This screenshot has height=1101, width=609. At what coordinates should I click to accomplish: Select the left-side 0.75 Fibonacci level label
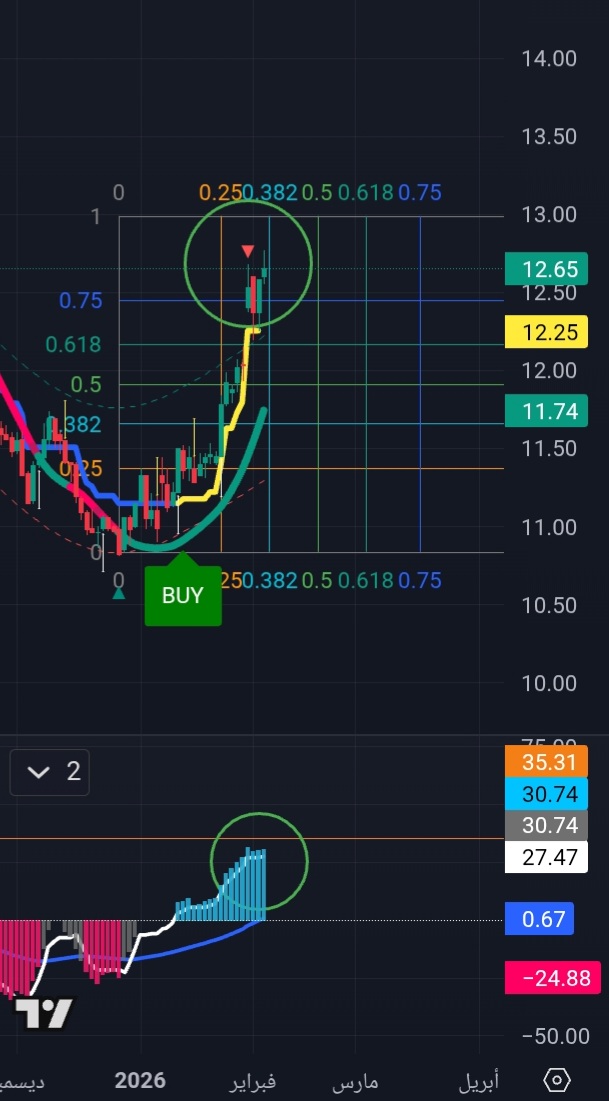tap(80, 300)
